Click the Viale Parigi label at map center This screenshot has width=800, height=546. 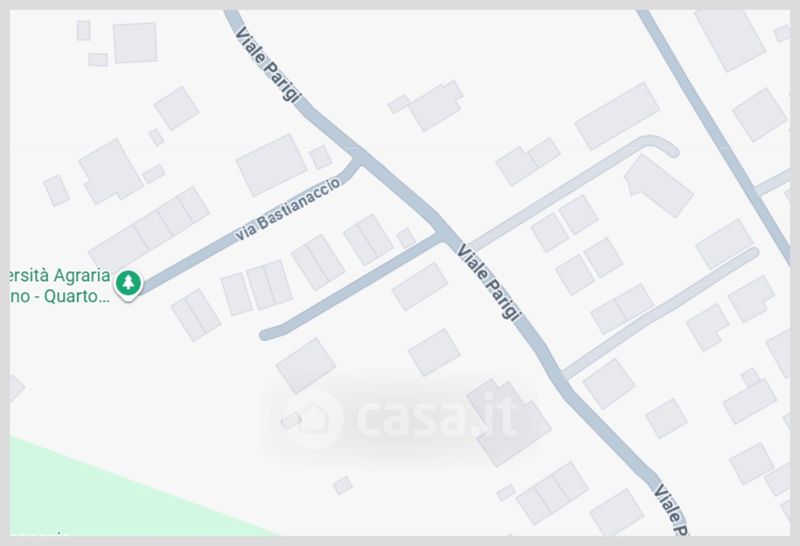click(489, 282)
